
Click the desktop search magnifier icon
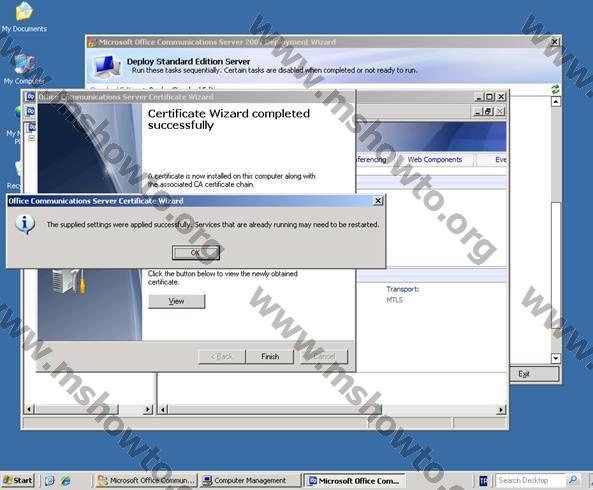[573, 480]
